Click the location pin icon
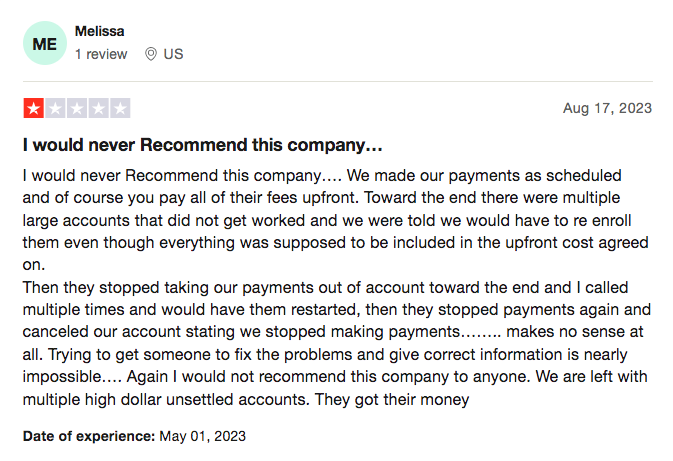 (151, 54)
